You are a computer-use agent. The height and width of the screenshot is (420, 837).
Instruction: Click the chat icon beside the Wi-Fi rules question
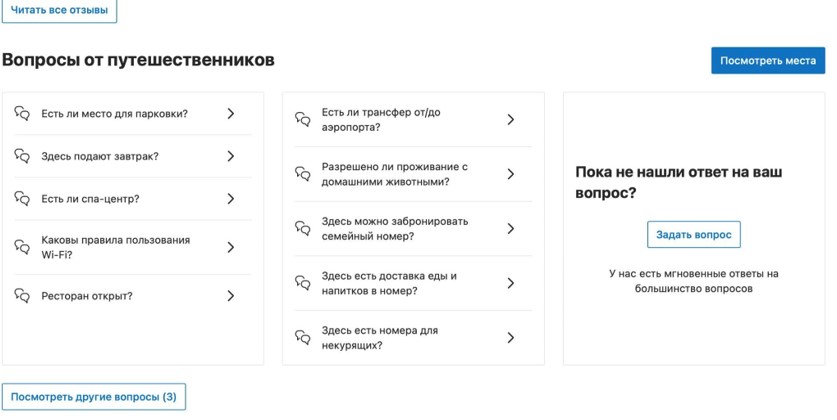[x=22, y=247]
